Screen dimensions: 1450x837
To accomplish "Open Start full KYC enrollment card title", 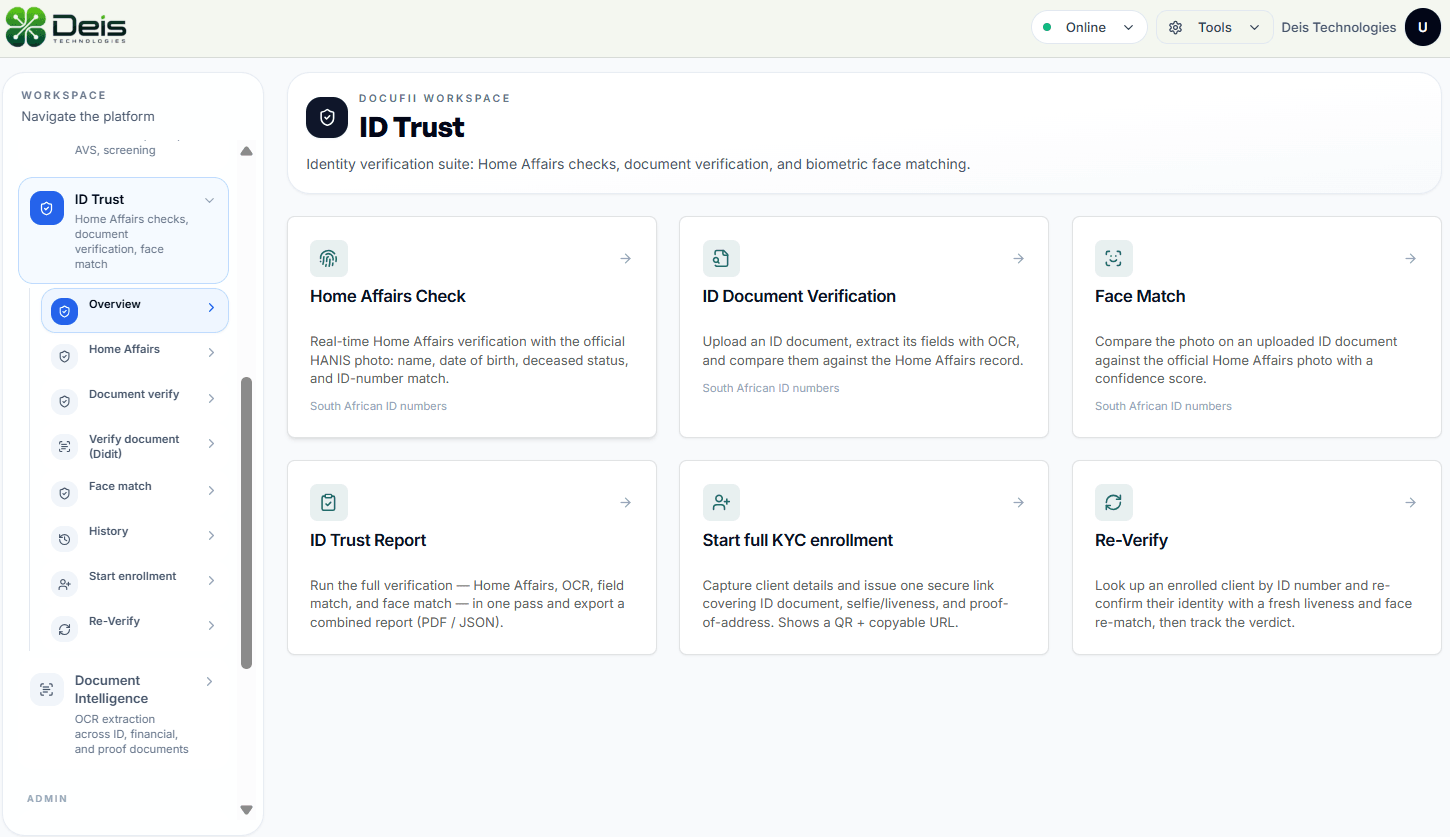I will (x=798, y=540).
